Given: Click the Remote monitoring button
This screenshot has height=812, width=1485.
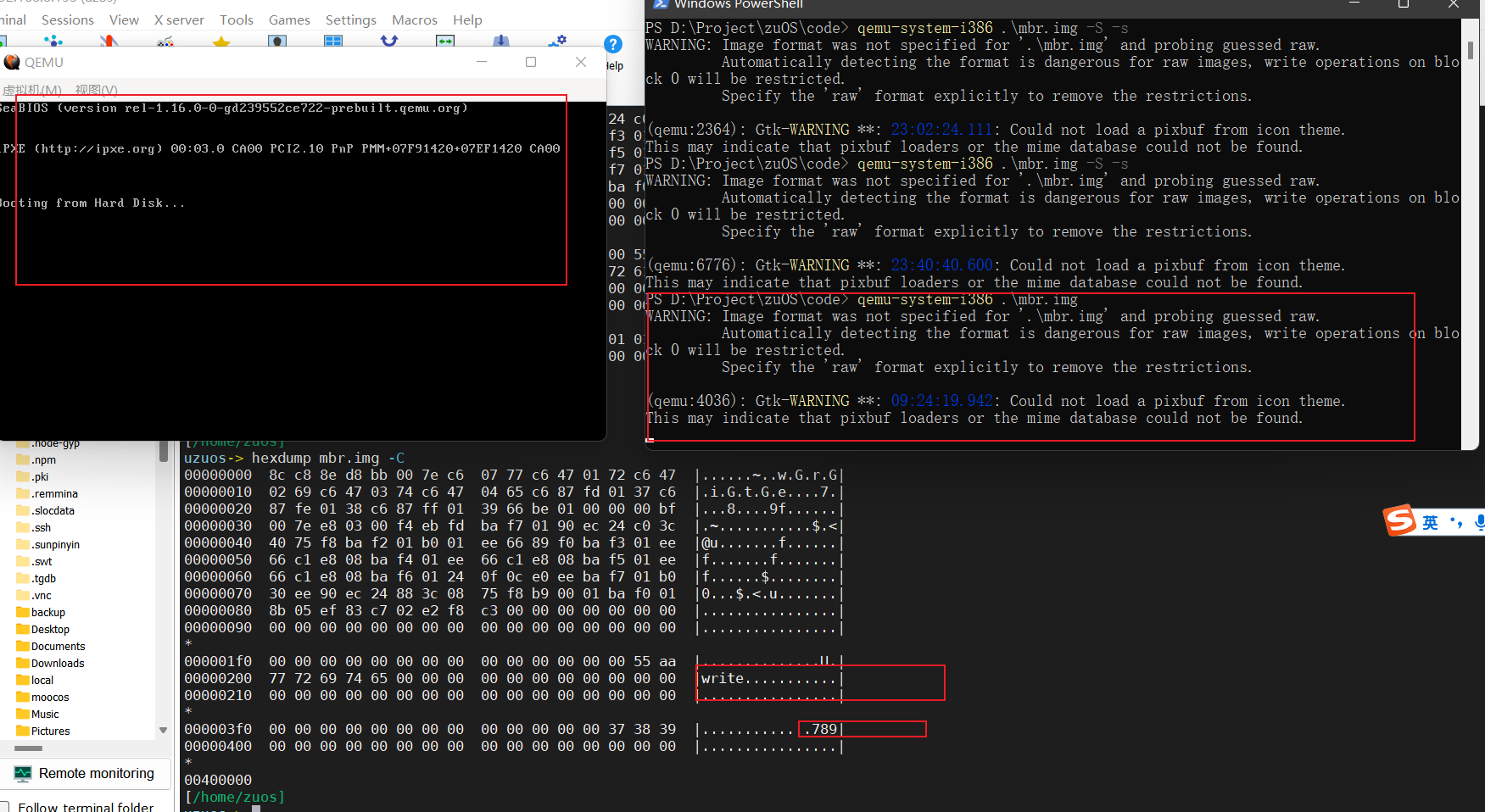Looking at the screenshot, I should coord(85,773).
